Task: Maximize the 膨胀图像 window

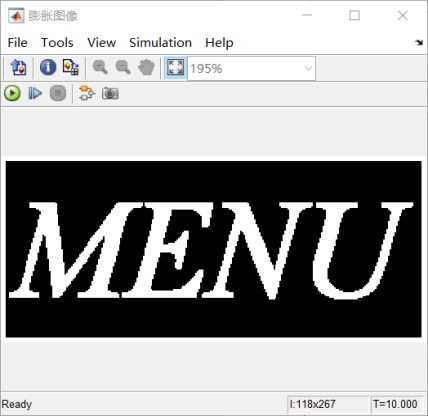Action: point(354,15)
